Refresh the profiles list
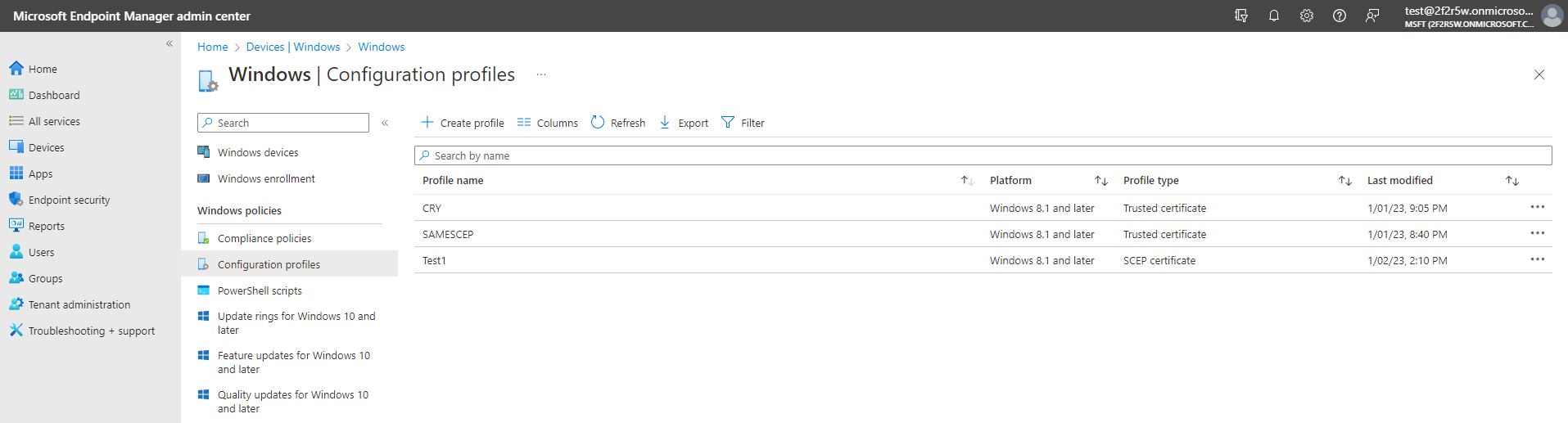Image resolution: width=1568 pixels, height=423 pixels. pos(618,123)
